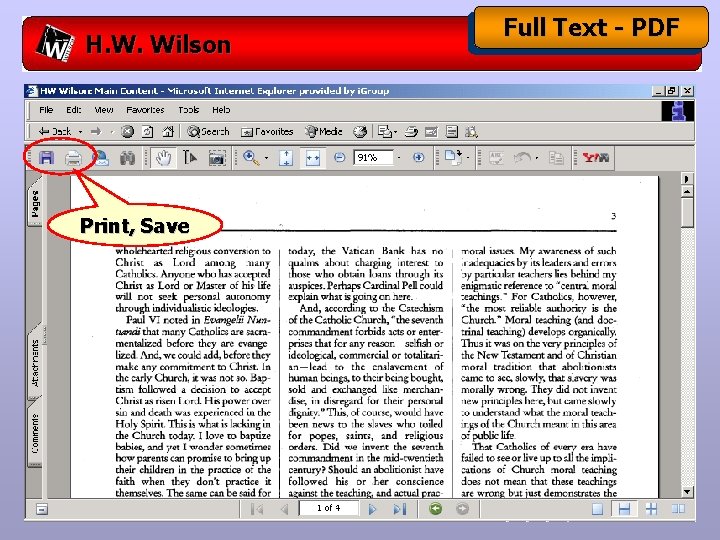Toggle Single Page layout view
The height and width of the screenshot is (540, 720).
click(x=597, y=509)
